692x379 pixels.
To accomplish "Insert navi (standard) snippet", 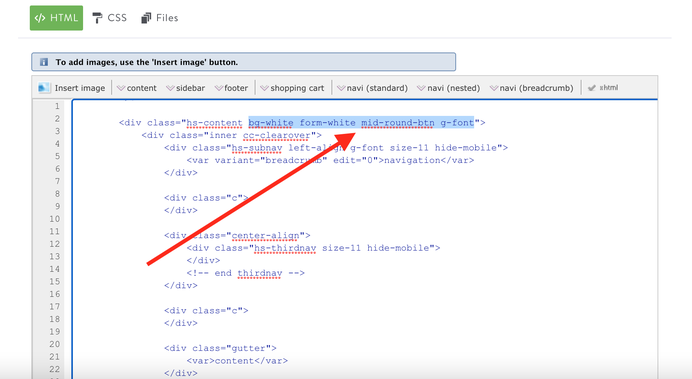I will 372,88.
